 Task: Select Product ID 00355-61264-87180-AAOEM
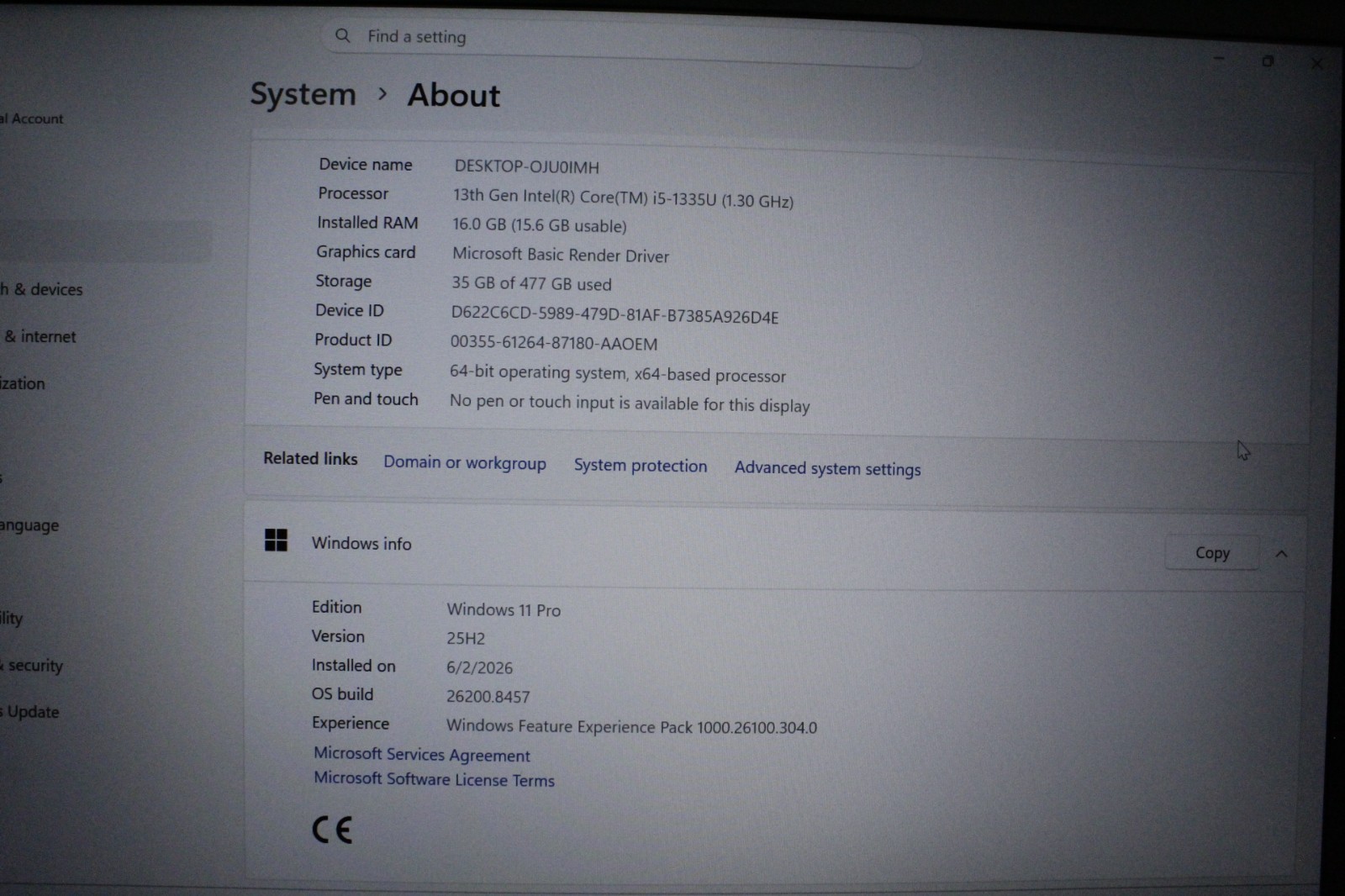[554, 343]
